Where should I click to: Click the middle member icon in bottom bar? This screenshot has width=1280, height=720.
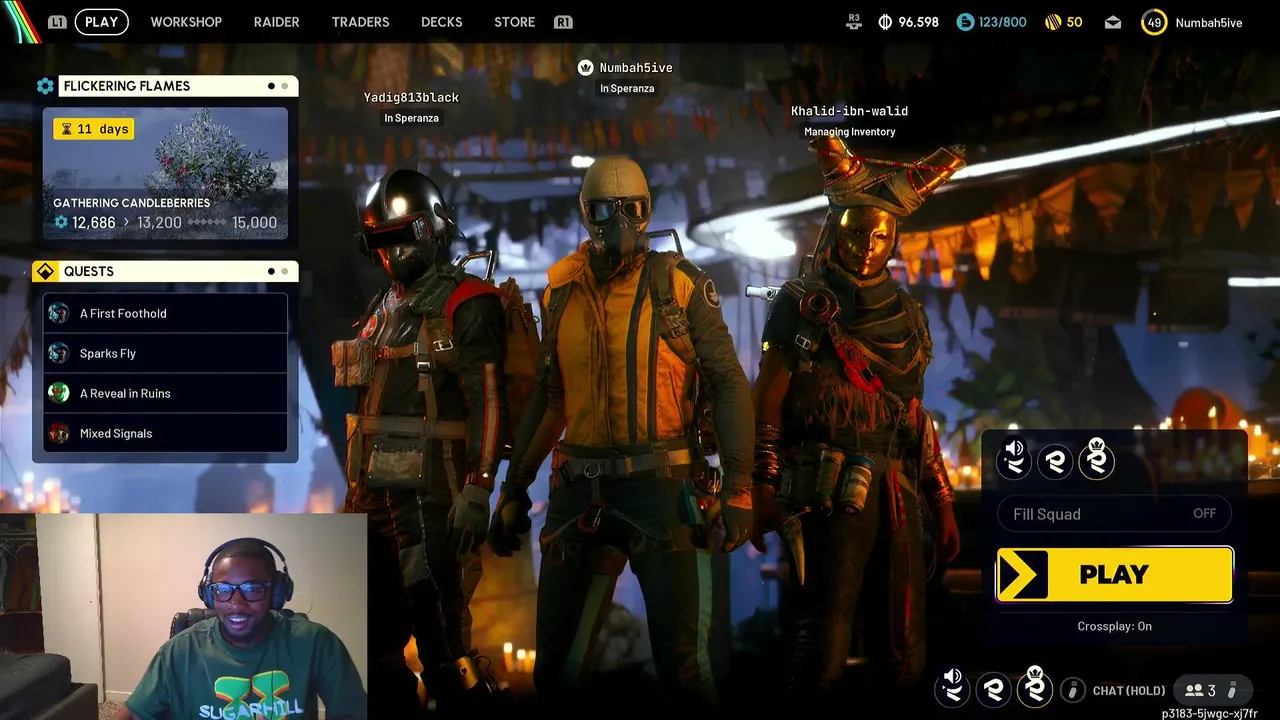[x=993, y=689]
